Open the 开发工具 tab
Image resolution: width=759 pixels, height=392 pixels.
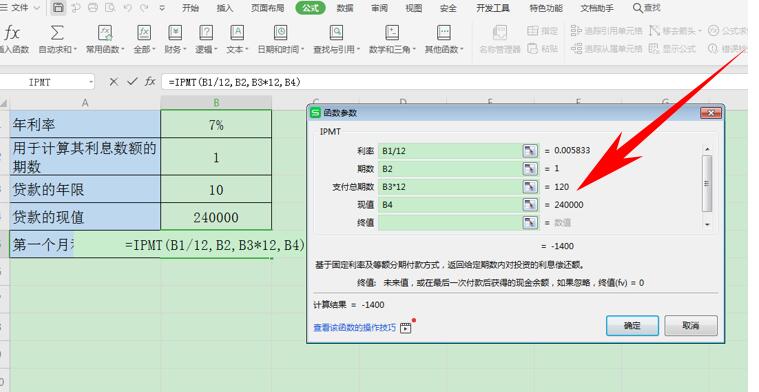tap(493, 8)
